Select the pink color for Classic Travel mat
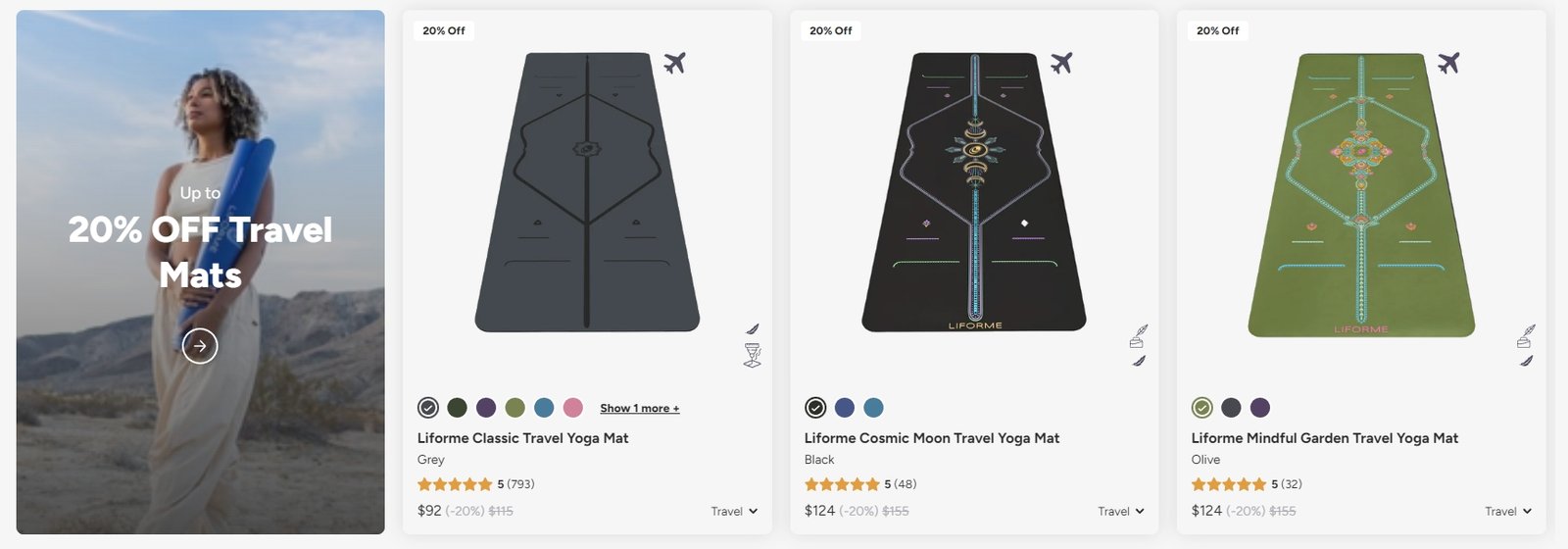 tap(573, 408)
